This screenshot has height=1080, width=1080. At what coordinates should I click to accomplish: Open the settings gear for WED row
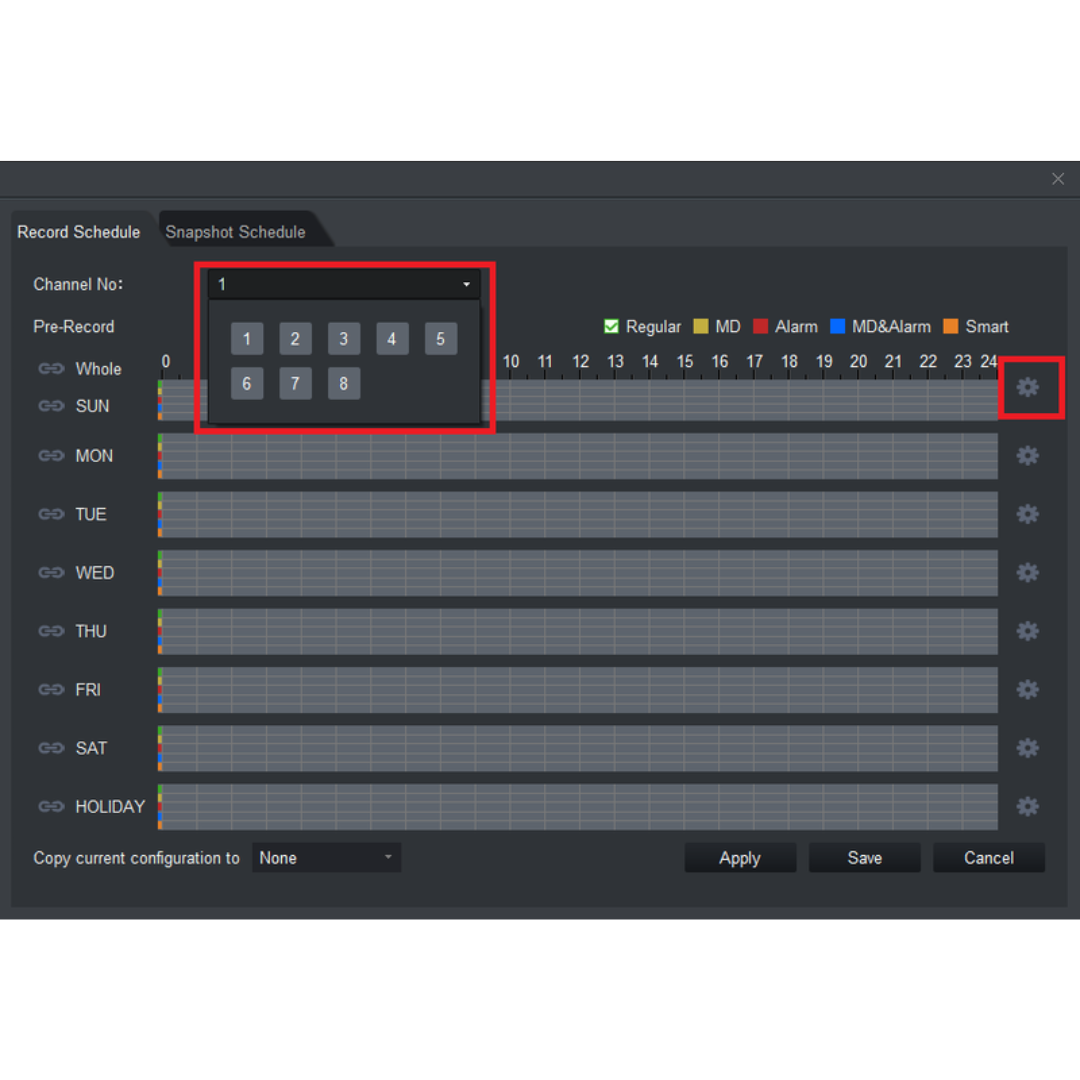(x=1027, y=573)
